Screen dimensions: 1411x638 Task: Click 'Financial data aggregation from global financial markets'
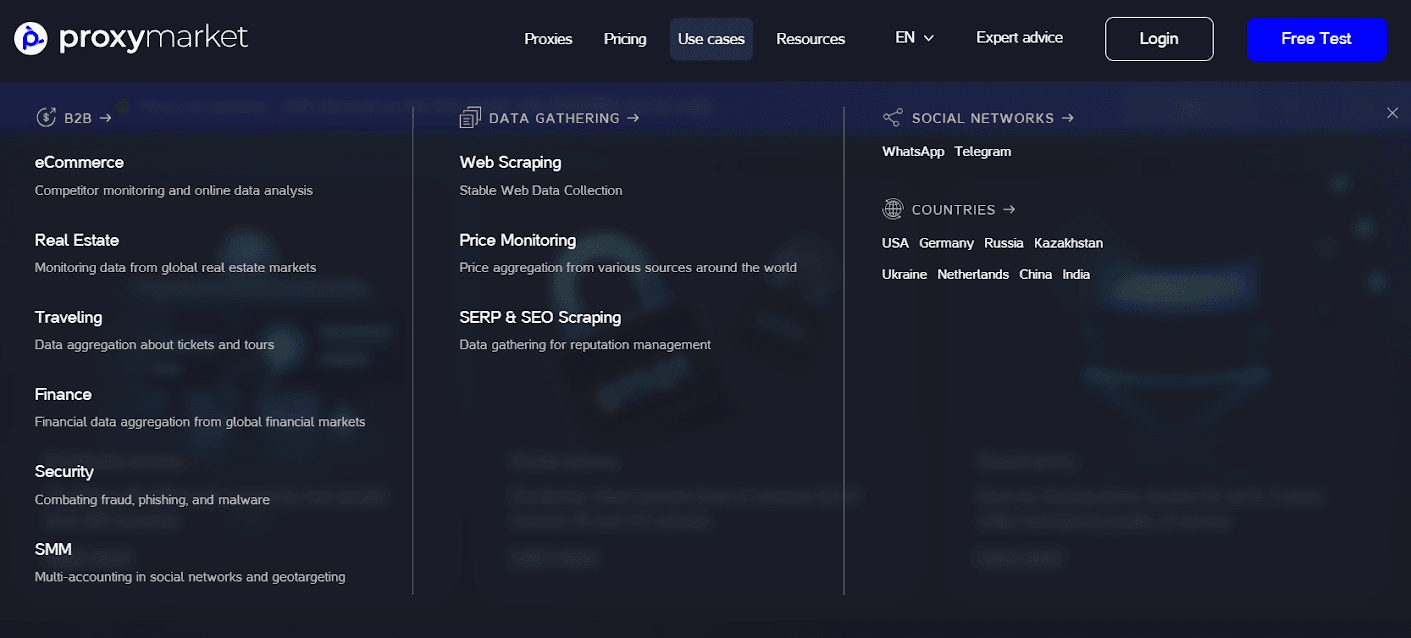coord(200,422)
